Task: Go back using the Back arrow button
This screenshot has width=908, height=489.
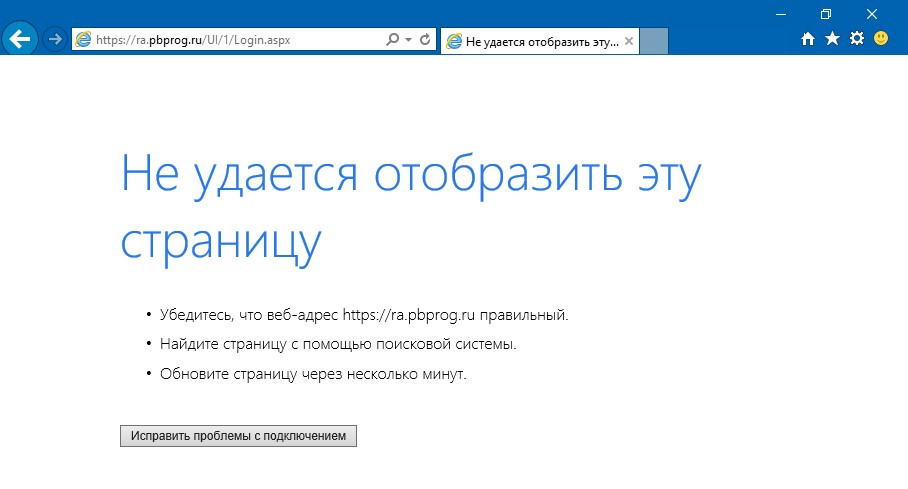Action: [20, 39]
